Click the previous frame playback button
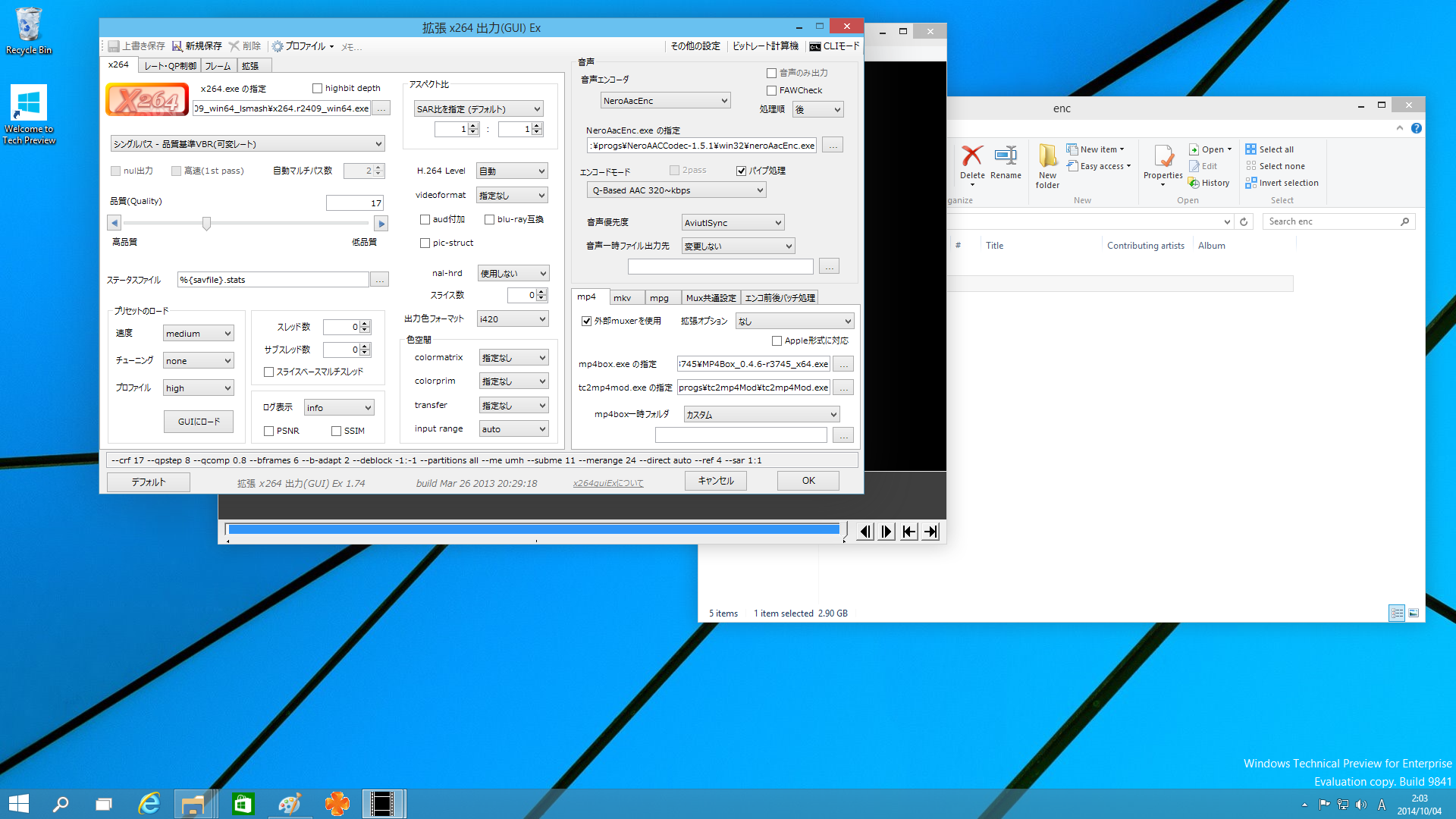Viewport: 1456px width, 819px height. click(x=865, y=532)
